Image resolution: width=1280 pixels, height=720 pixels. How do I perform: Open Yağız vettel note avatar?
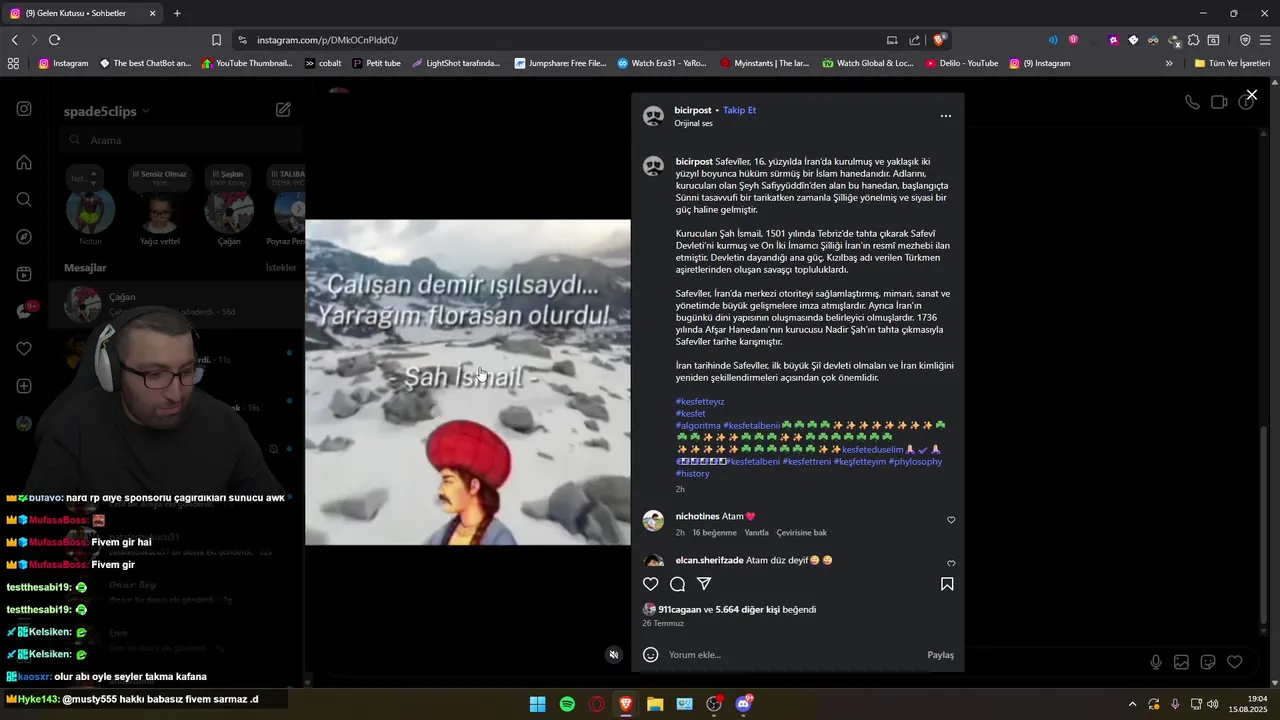[x=160, y=211]
